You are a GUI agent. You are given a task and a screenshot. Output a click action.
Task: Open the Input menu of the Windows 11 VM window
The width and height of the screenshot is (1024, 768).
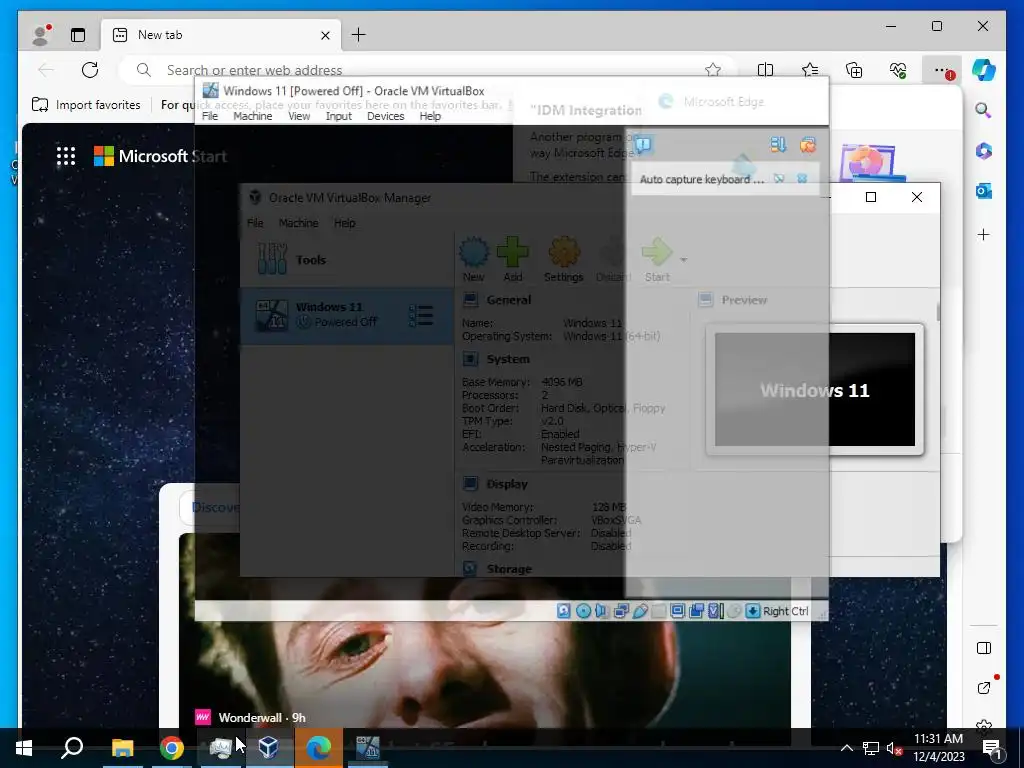pos(339,116)
